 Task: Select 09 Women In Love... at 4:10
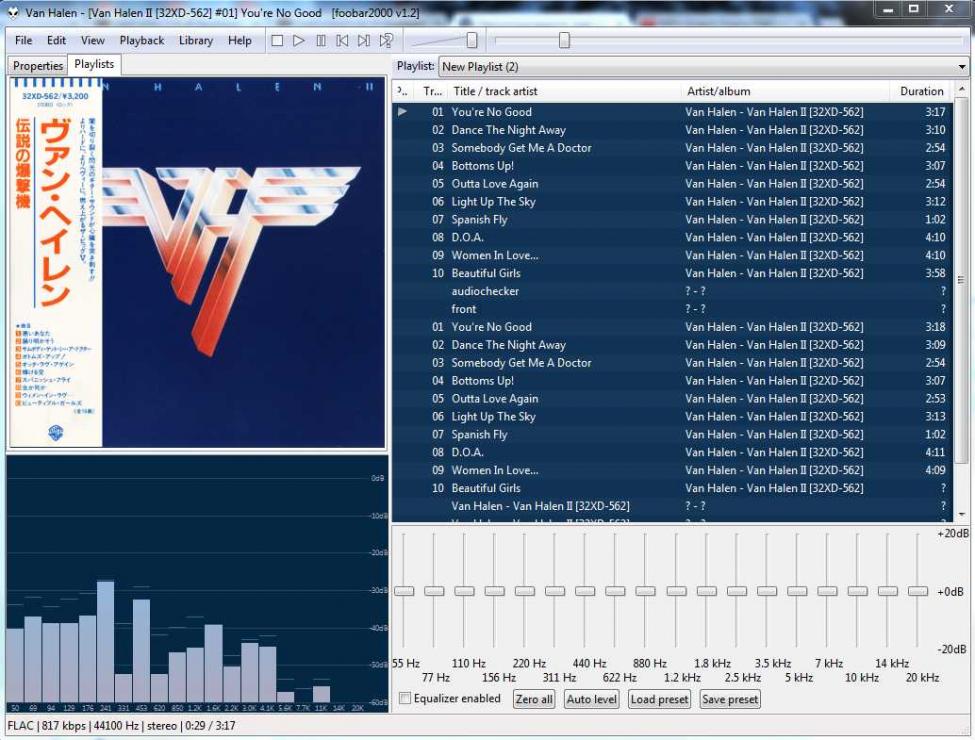pos(672,256)
